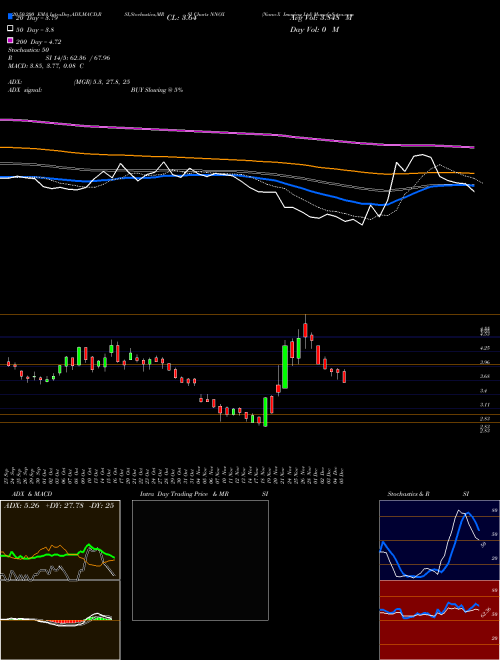This screenshot has width=500, height=660.
Task: Click the highest red candlestick at the price peak
Action: pyautogui.click(x=306, y=330)
